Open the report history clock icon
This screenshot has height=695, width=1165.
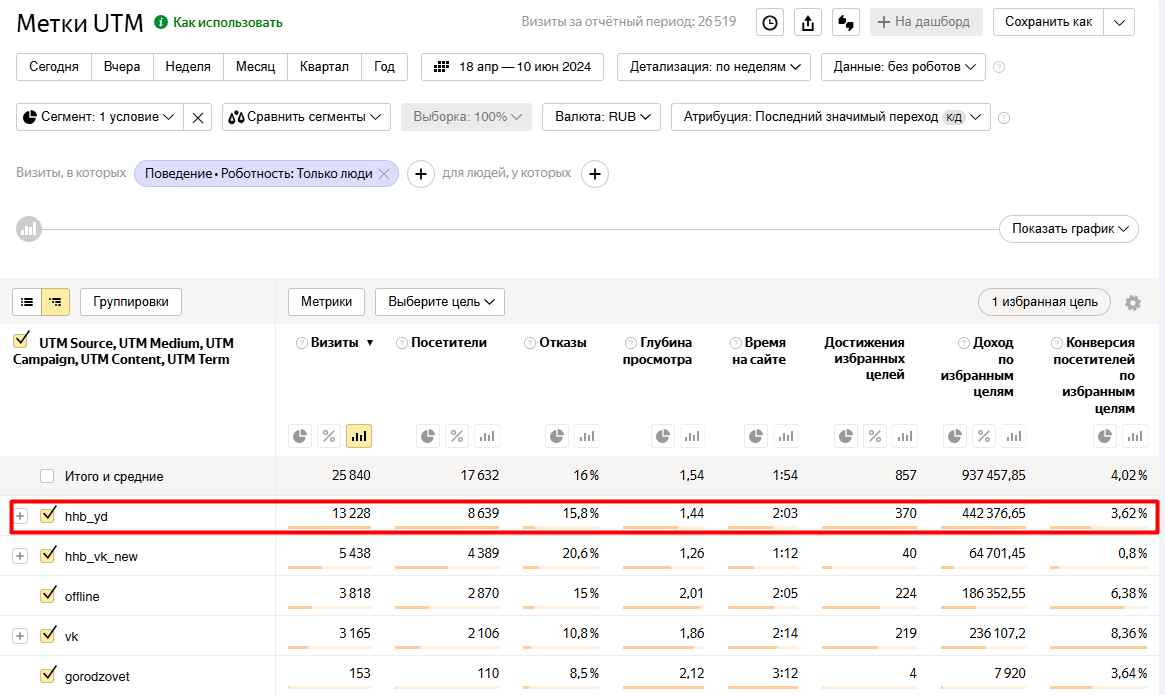(770, 22)
